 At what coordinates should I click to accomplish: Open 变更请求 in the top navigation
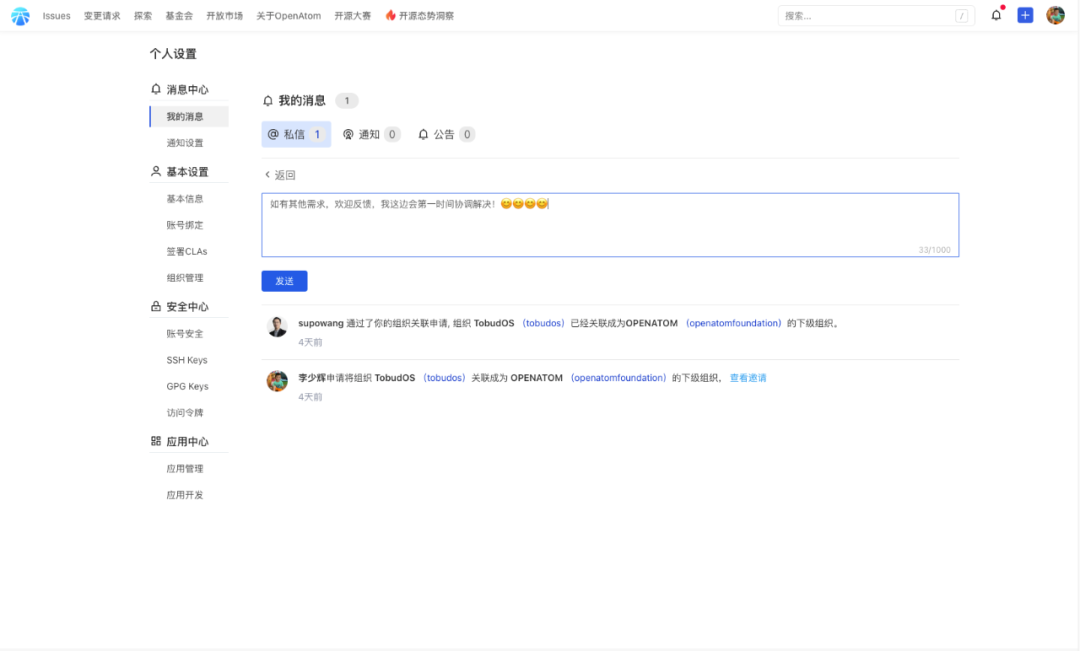[102, 16]
